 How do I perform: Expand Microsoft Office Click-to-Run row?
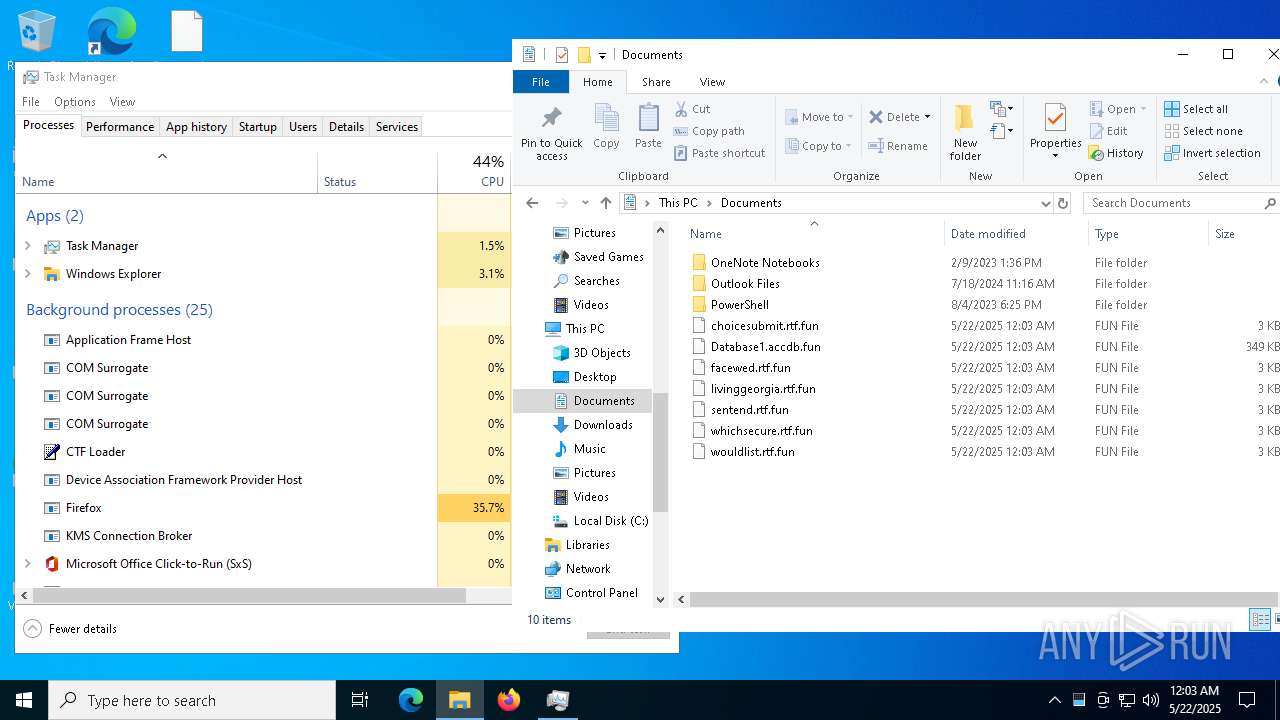27,564
